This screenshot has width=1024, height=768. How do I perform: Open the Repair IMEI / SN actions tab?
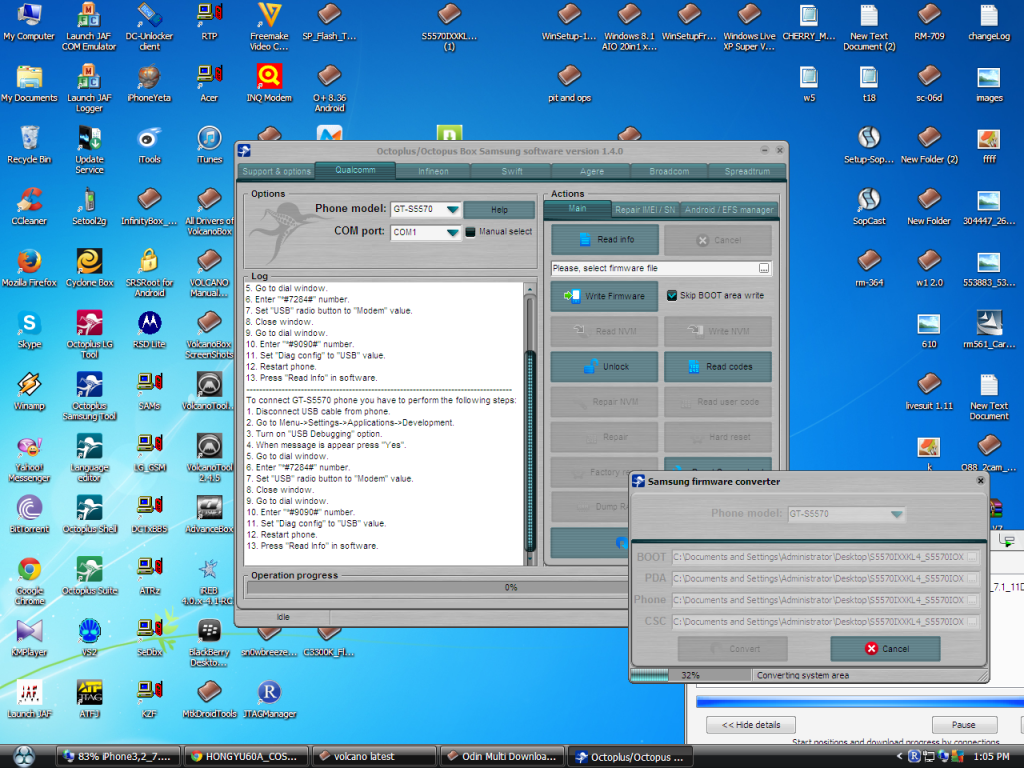click(x=645, y=210)
